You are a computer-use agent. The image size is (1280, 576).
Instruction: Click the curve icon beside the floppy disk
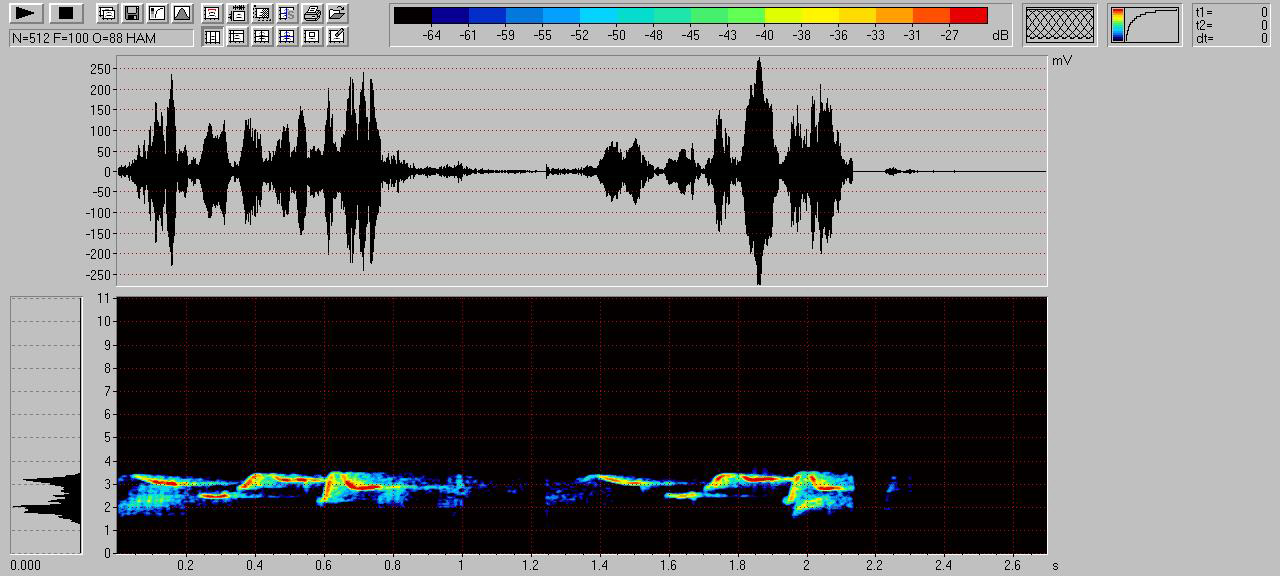click(157, 14)
